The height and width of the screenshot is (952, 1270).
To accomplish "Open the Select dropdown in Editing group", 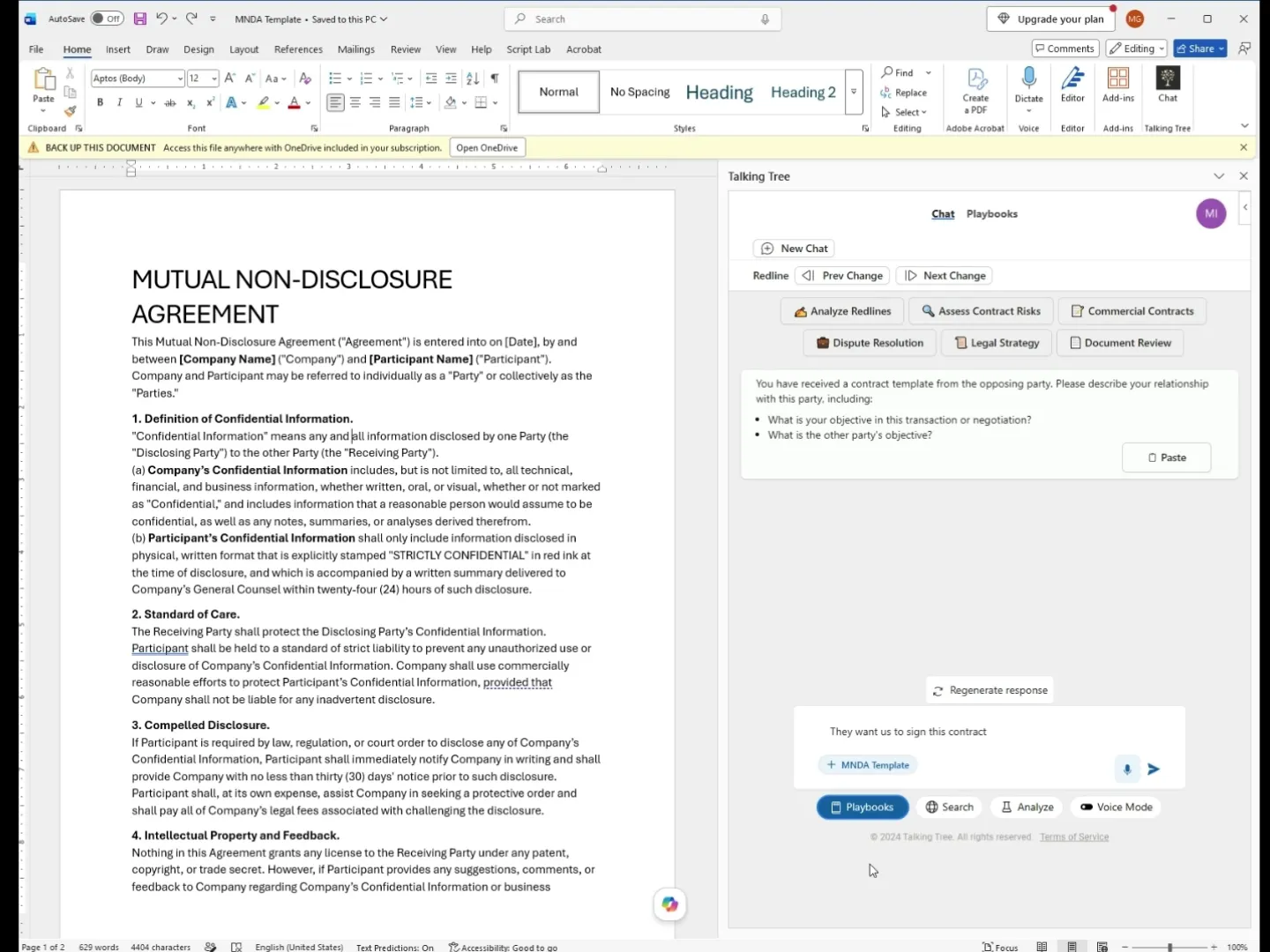I will 904,112.
